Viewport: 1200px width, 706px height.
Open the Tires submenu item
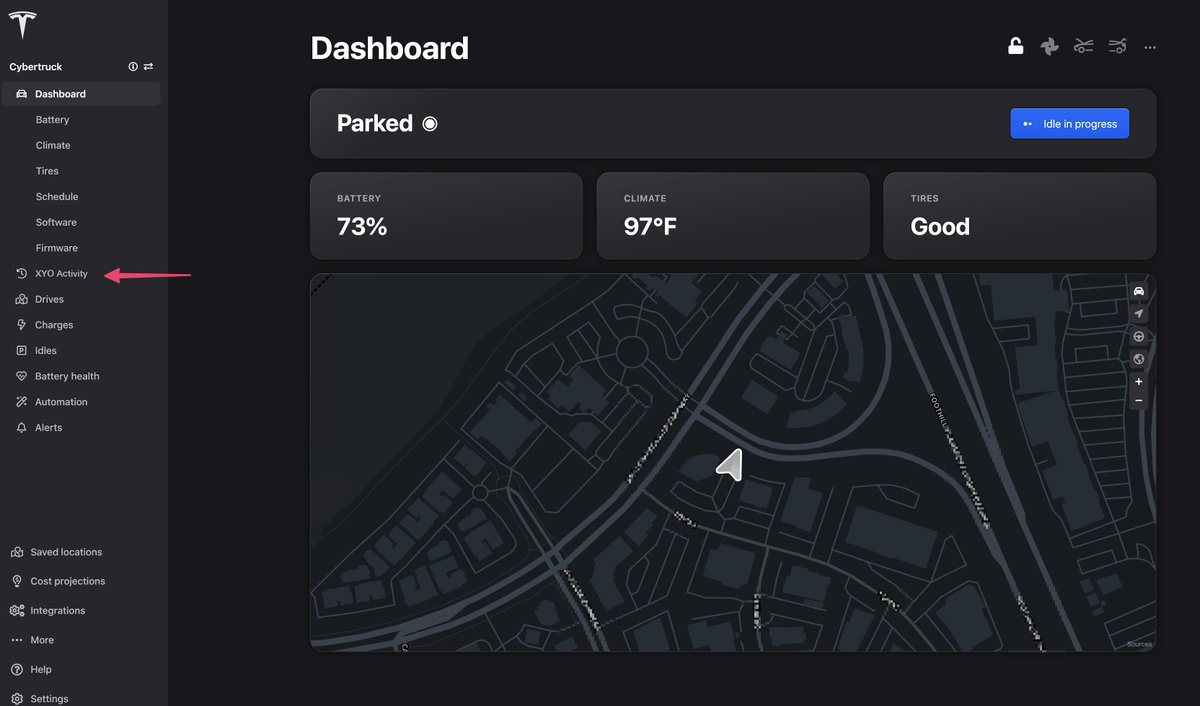pyautogui.click(x=47, y=171)
